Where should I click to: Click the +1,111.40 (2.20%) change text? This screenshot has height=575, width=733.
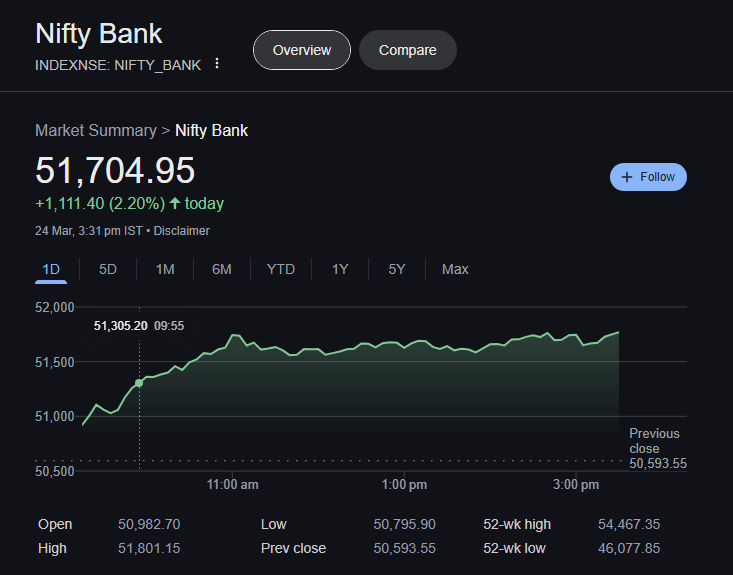click(100, 203)
